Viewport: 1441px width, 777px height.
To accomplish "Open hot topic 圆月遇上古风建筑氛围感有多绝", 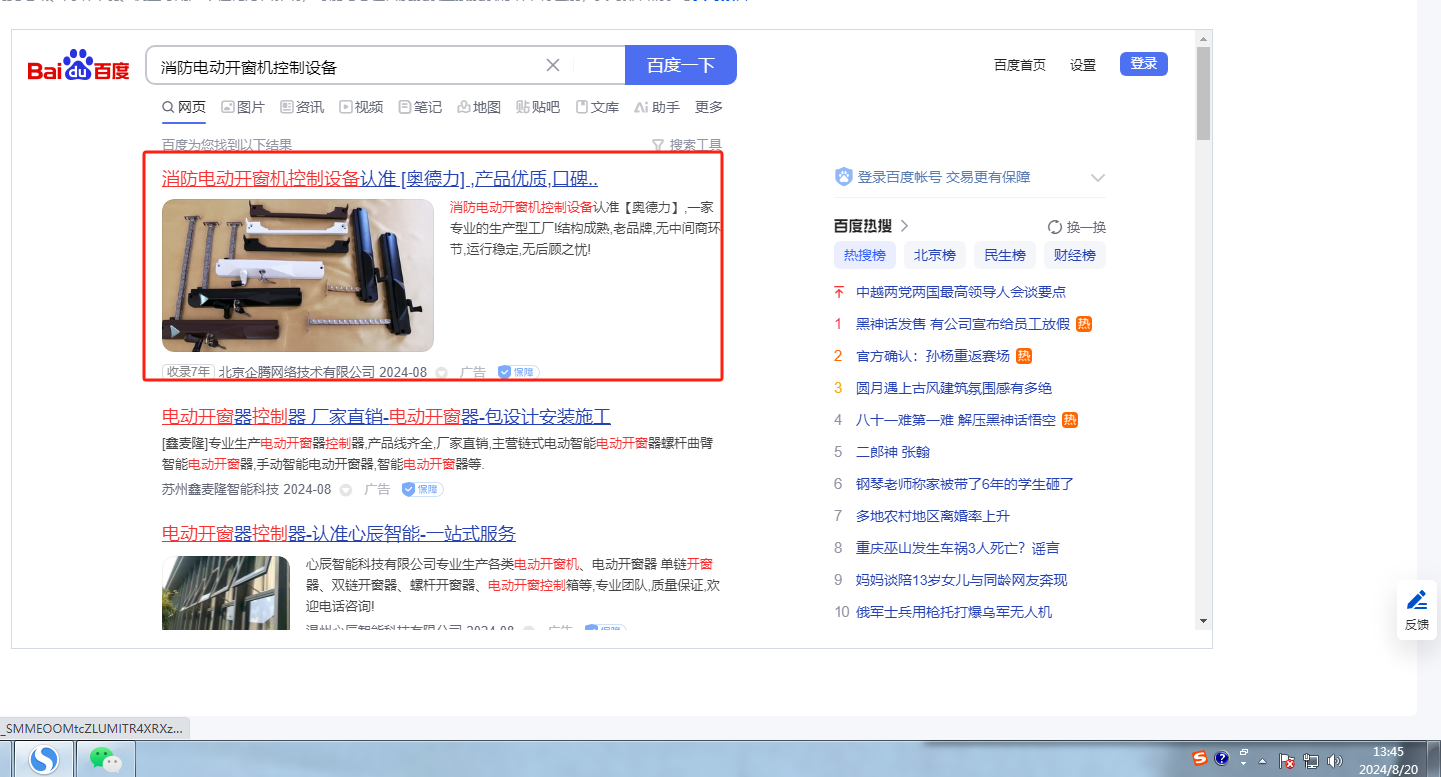I will (x=954, y=388).
